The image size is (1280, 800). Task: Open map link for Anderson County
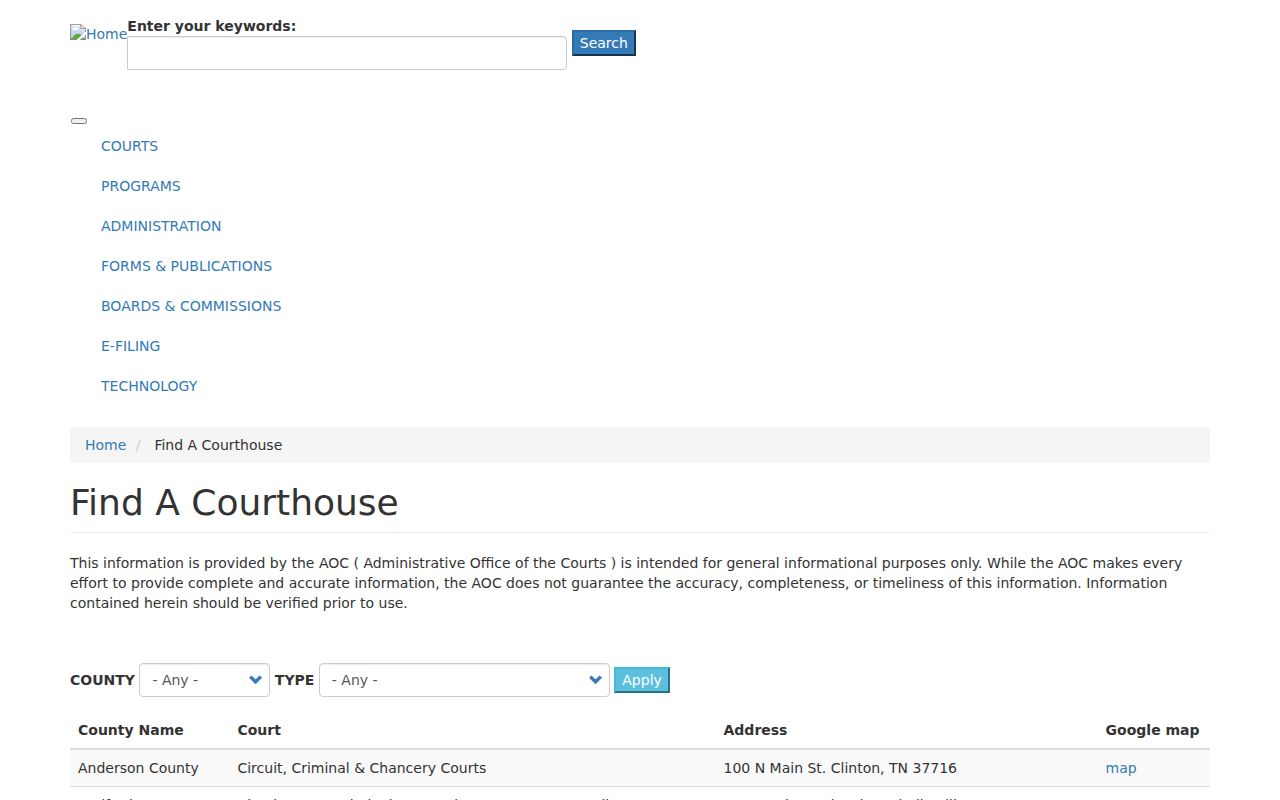(1121, 768)
